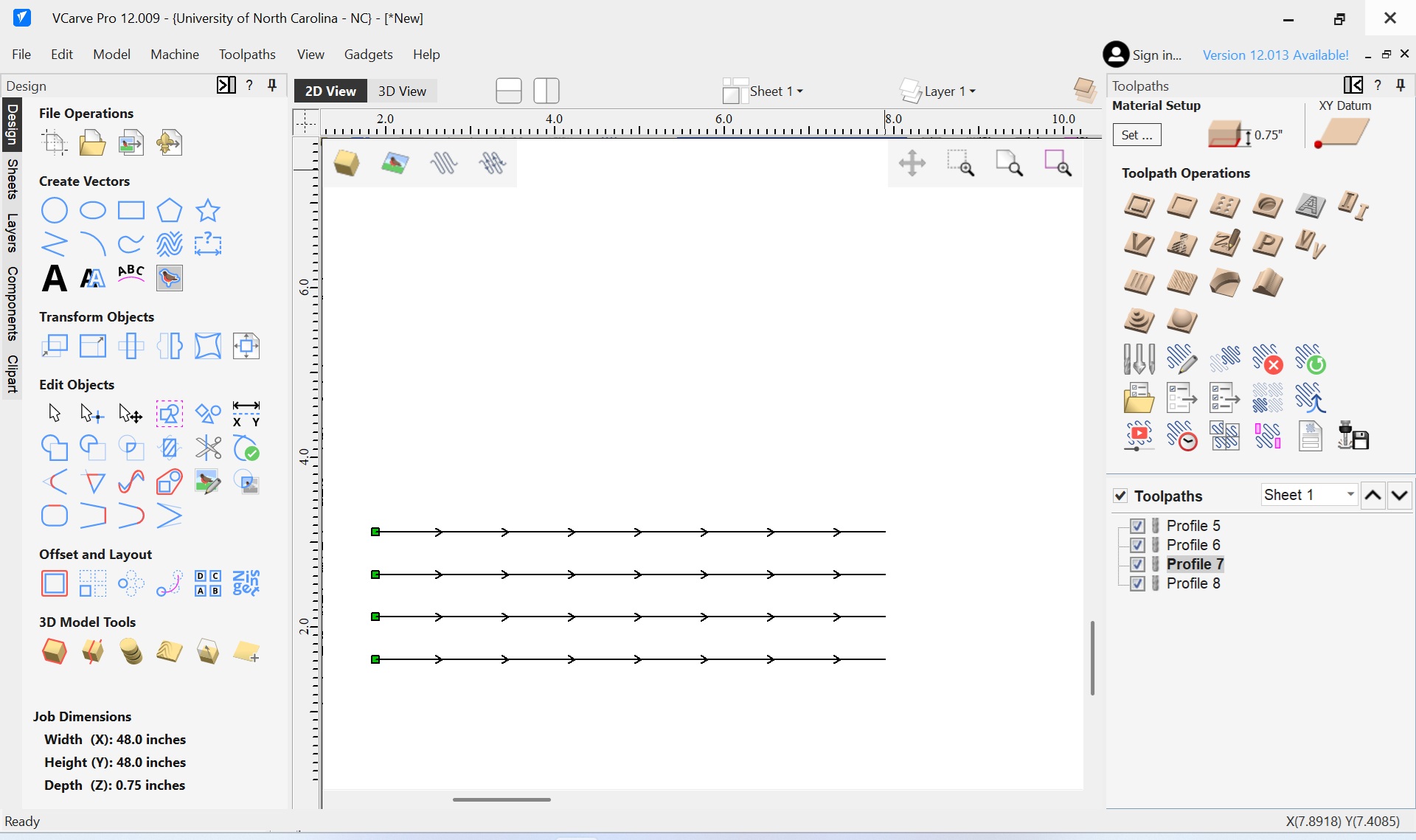Click Version 12.013 Available link
Viewport: 1416px width, 840px height.
(x=1275, y=55)
